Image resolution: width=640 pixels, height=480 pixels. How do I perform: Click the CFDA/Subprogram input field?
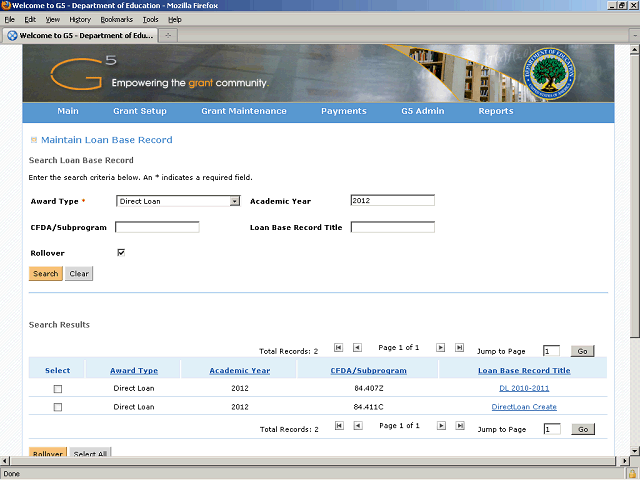pos(157,227)
